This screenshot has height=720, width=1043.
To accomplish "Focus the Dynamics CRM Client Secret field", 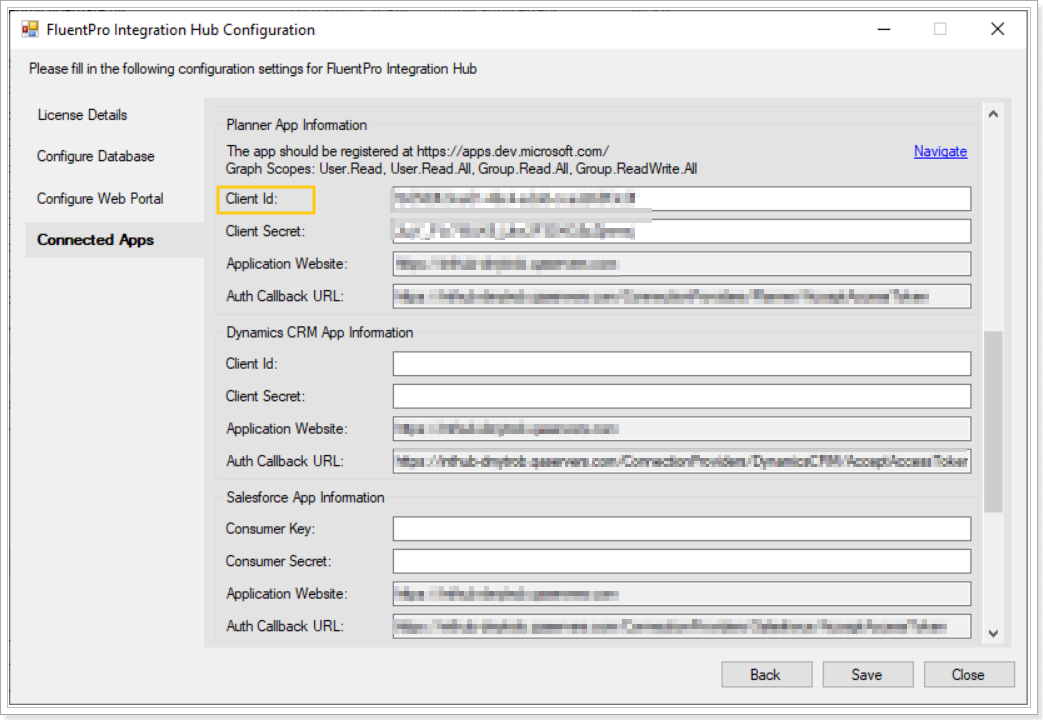I will [x=681, y=396].
